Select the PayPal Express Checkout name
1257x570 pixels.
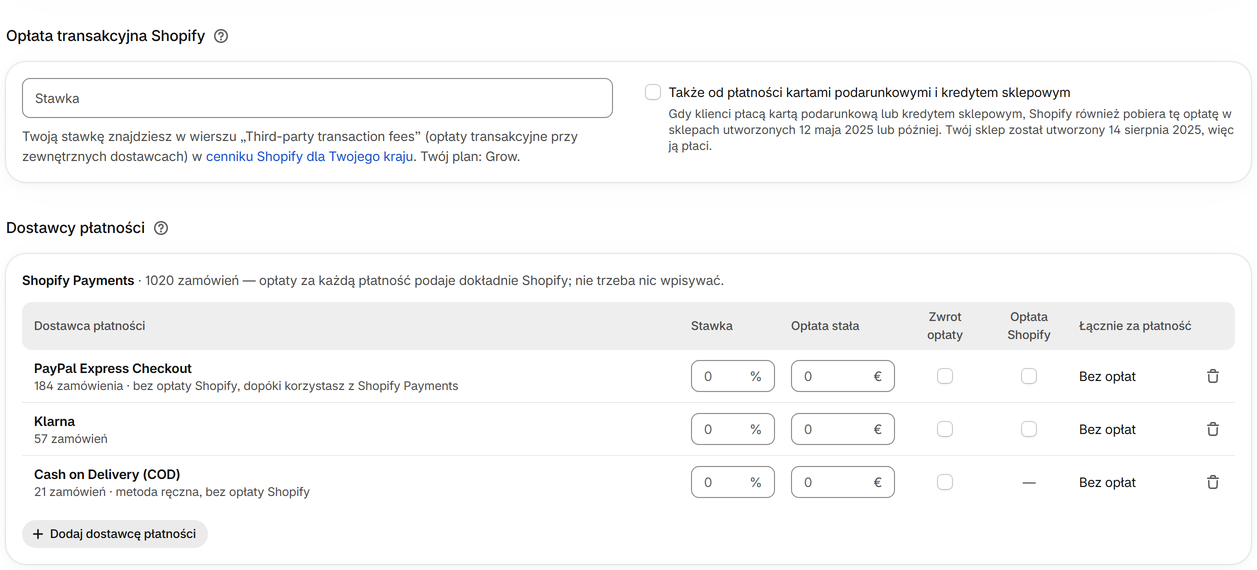[113, 368]
